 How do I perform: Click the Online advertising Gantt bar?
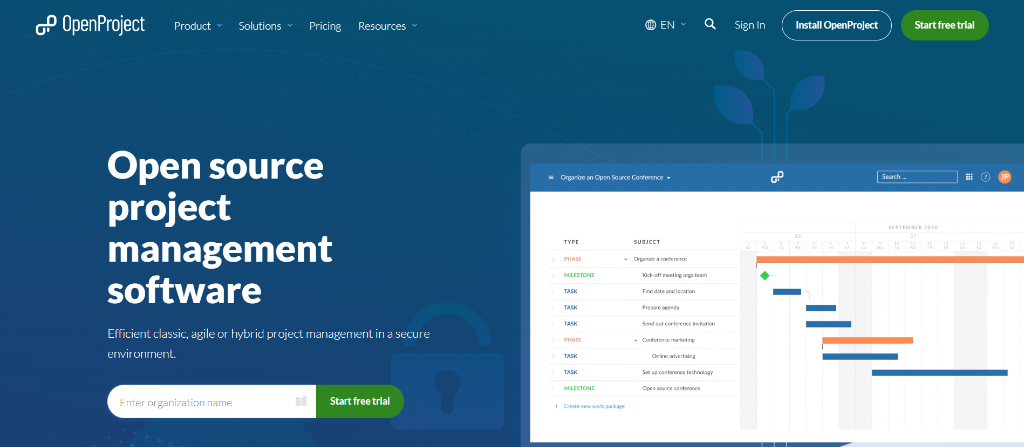pyautogui.click(x=860, y=356)
